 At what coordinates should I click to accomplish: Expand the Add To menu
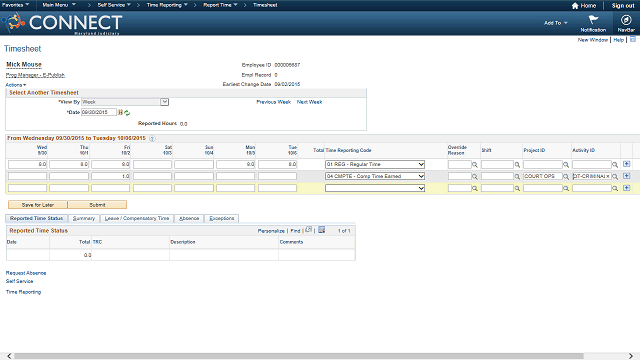[556, 23]
